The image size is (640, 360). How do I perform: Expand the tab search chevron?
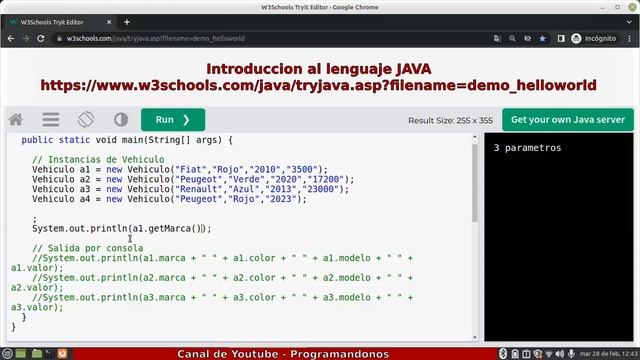629,22
